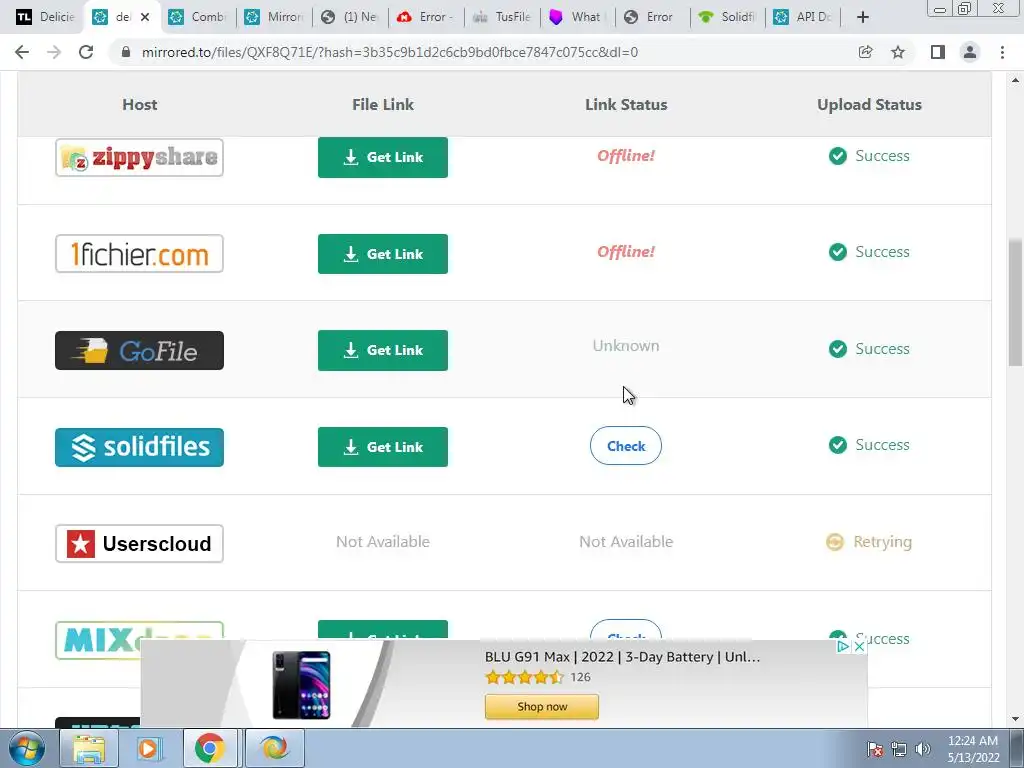Get the GoFile download link
Viewport: 1024px width, 768px height.
click(383, 350)
